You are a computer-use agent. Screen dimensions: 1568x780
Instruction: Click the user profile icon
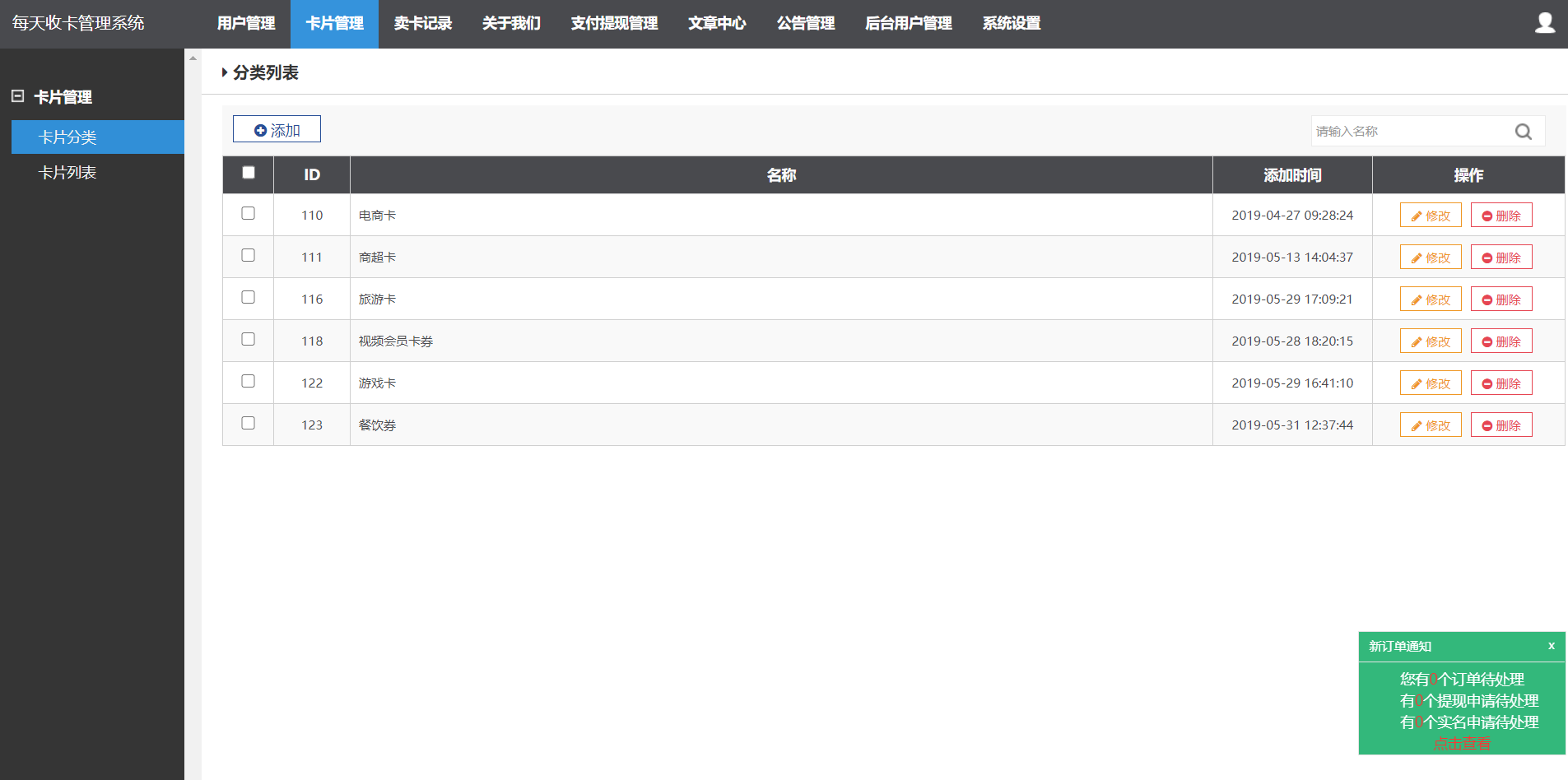pos(1544,23)
